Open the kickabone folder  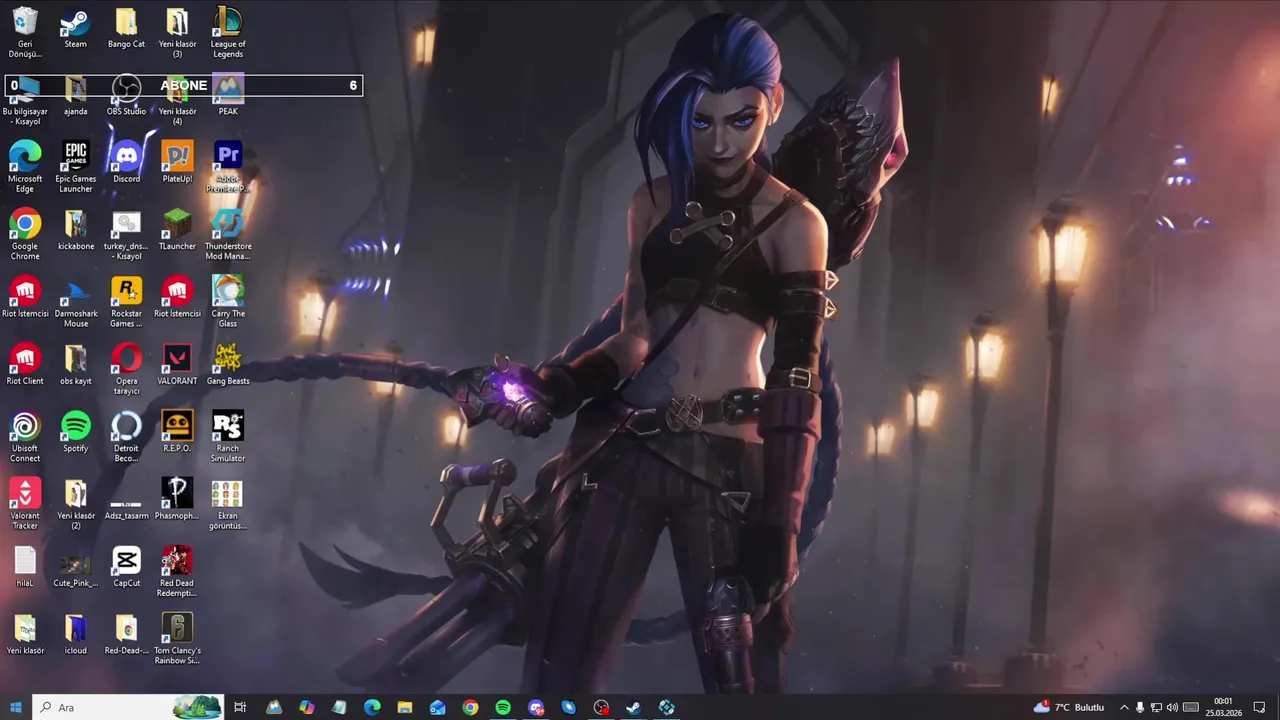coord(76,230)
